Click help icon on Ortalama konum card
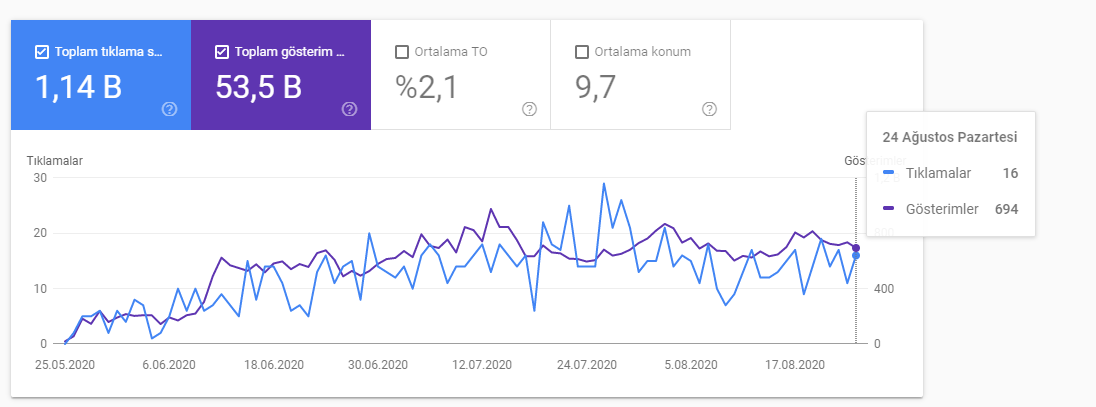This screenshot has height=407, width=1096. 709,109
